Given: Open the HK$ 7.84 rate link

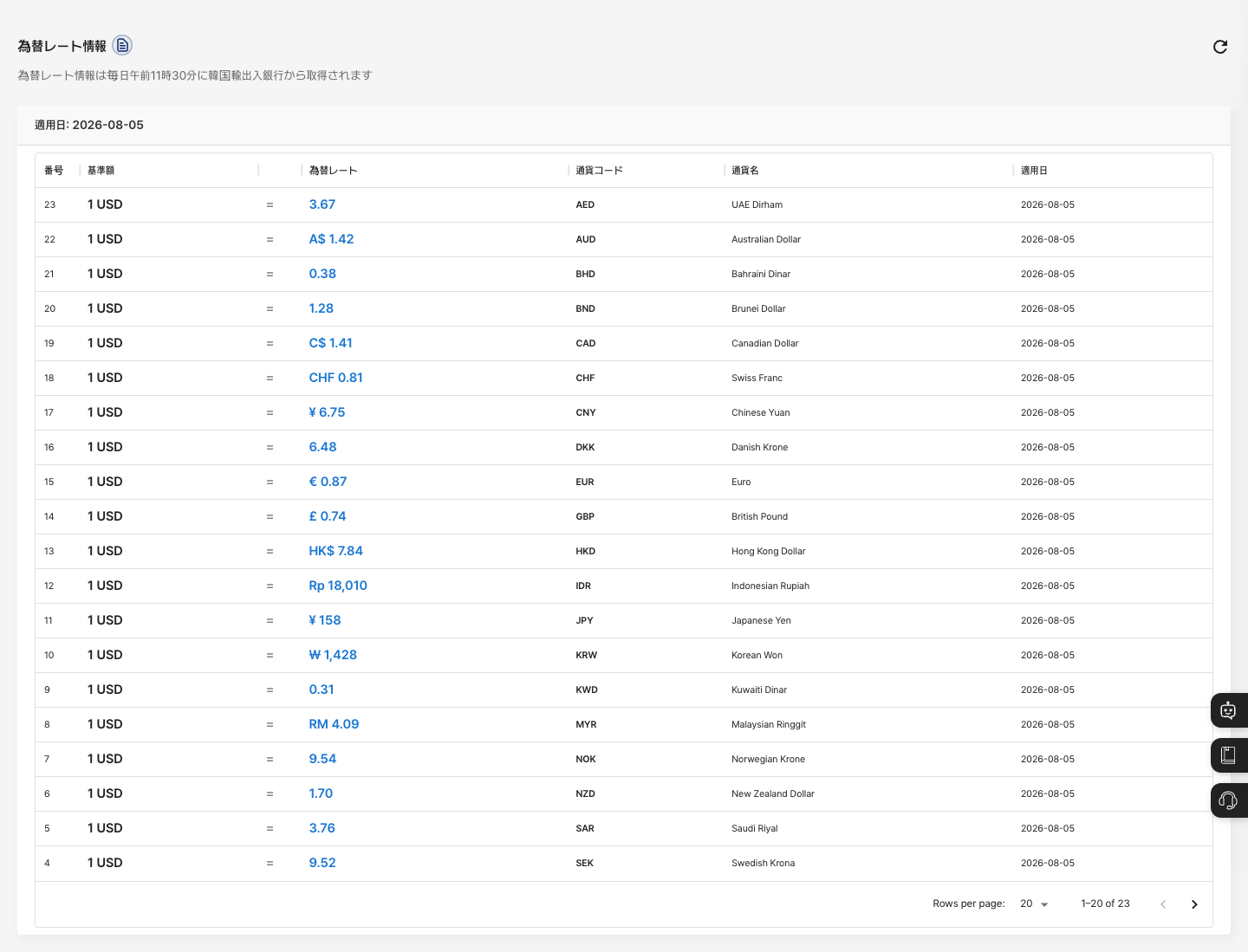Looking at the screenshot, I should (x=336, y=551).
